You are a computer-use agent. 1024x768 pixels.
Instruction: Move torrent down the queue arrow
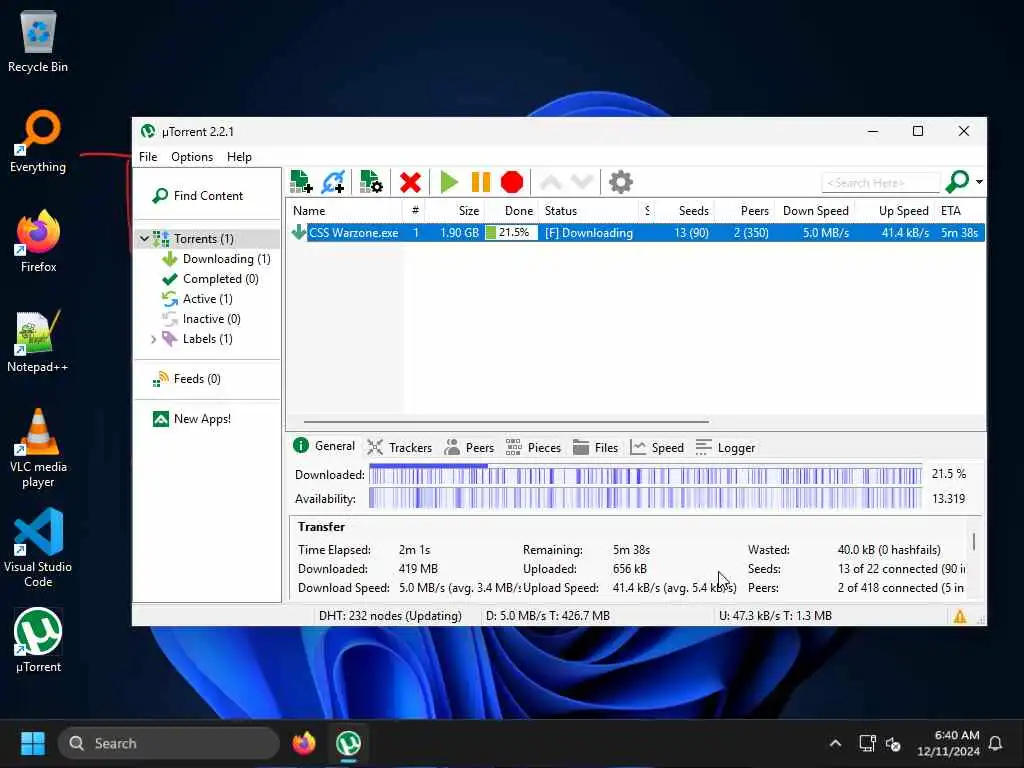click(582, 182)
